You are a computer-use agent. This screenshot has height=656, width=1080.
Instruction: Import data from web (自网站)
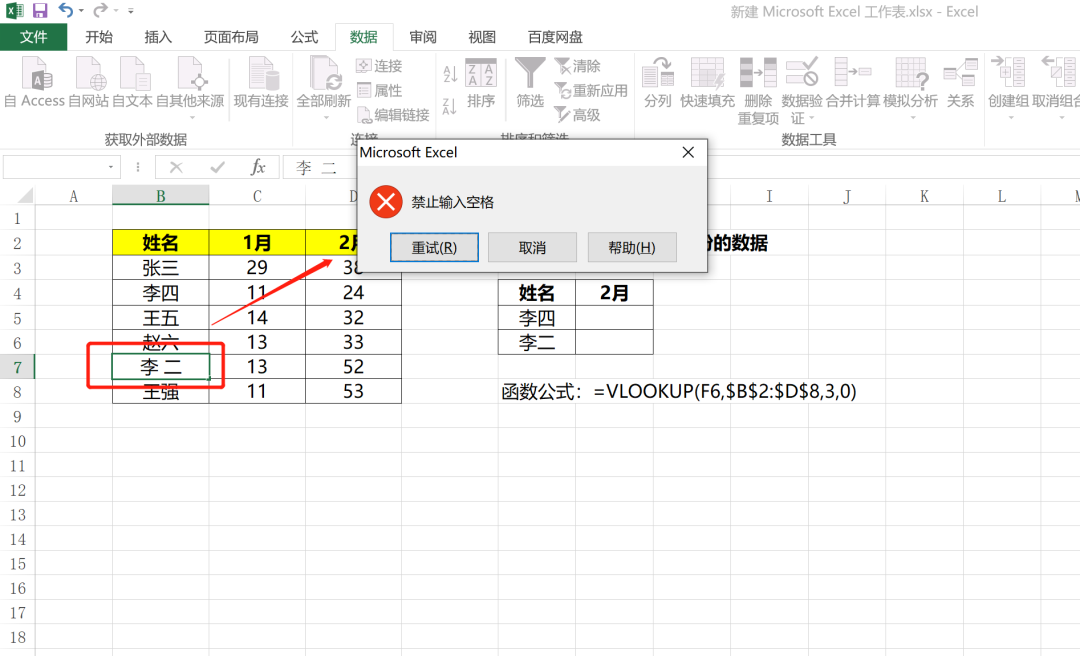tap(88, 83)
